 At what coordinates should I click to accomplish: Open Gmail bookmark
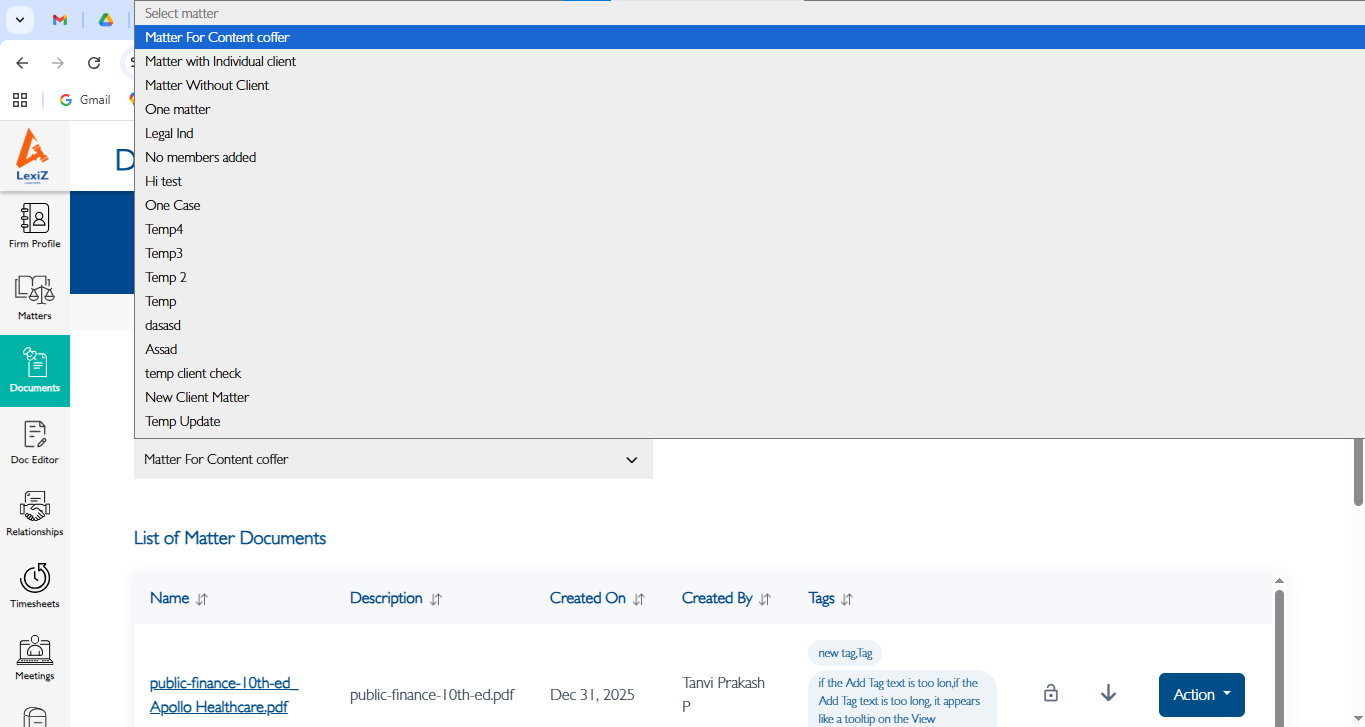click(x=85, y=100)
